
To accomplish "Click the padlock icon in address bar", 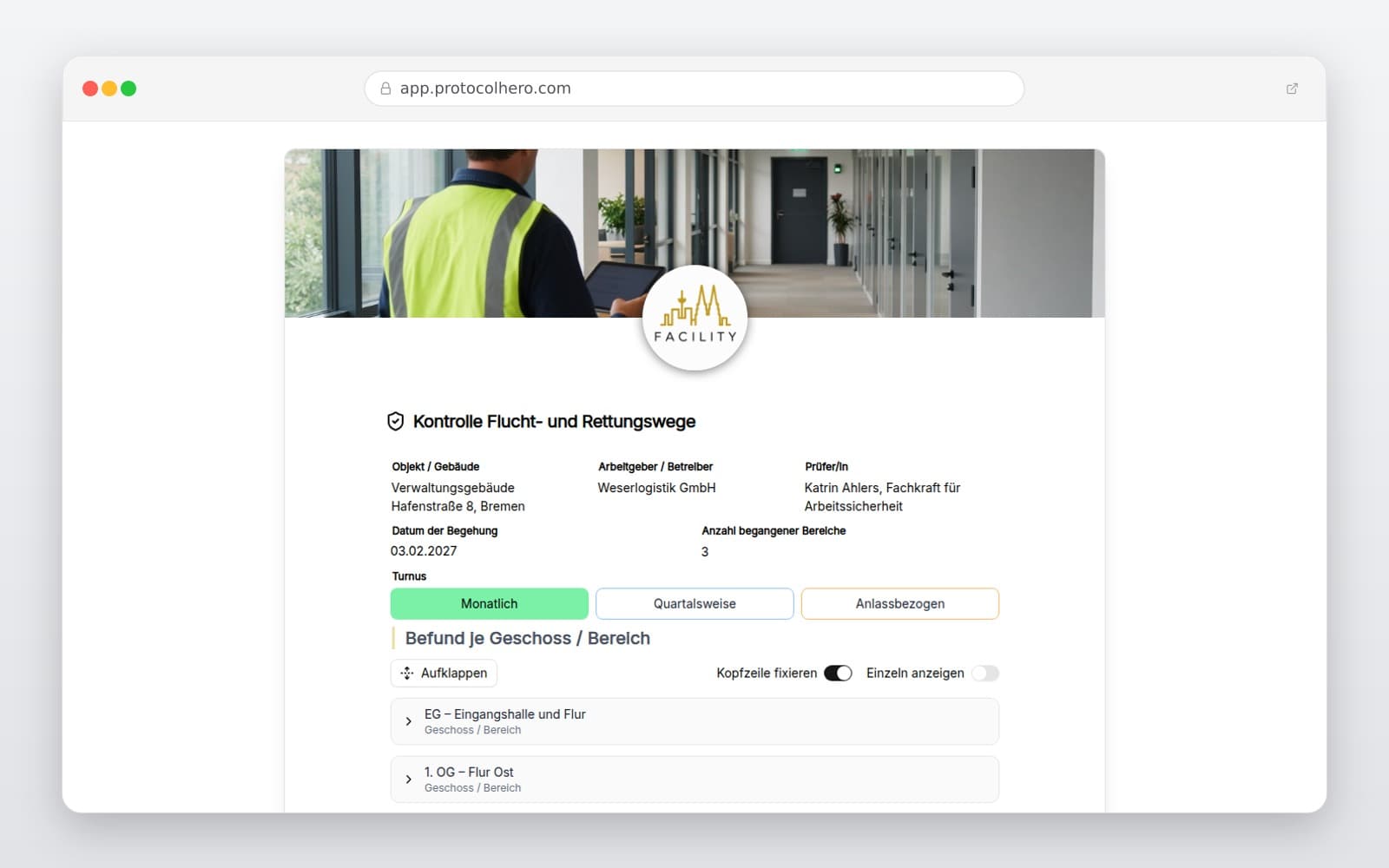I will pyautogui.click(x=385, y=89).
